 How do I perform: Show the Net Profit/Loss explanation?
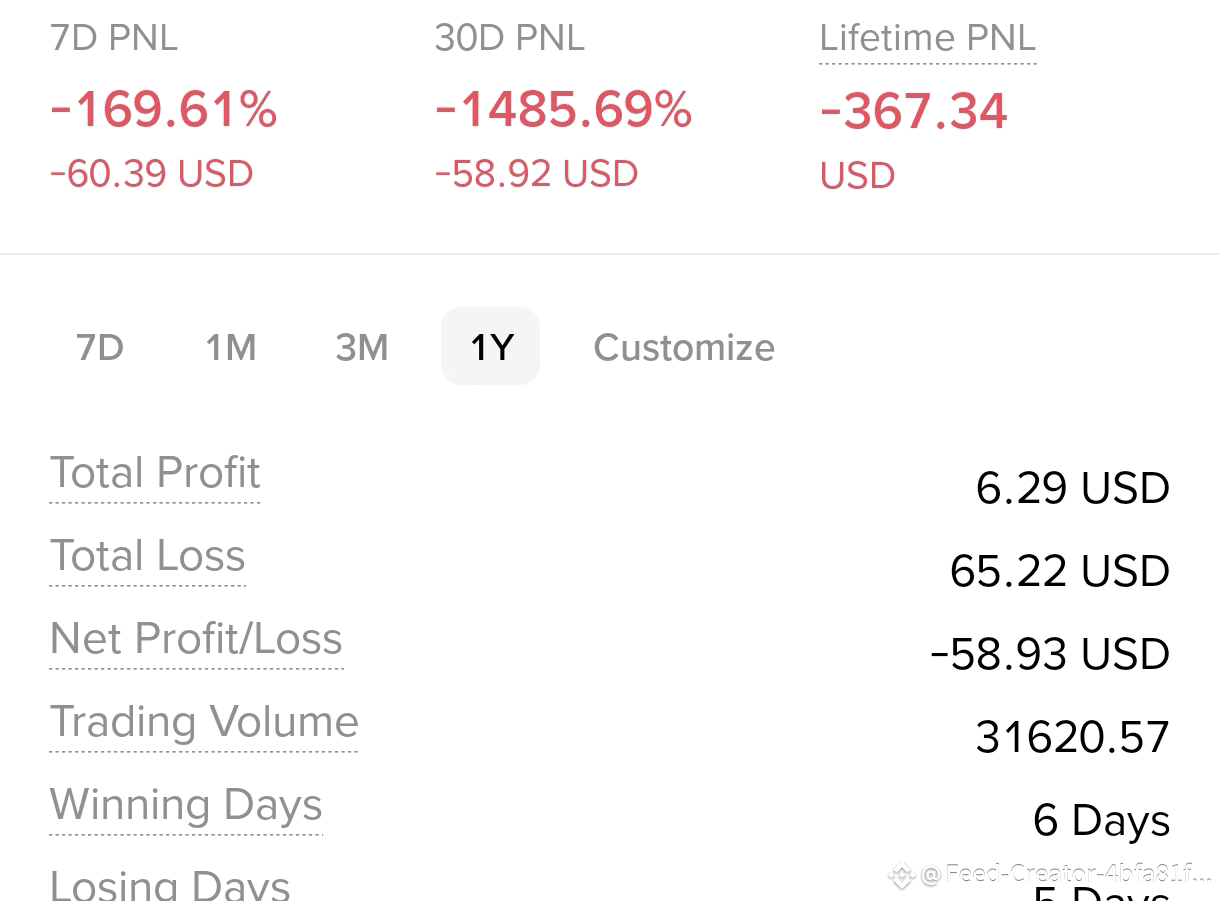coord(197,639)
